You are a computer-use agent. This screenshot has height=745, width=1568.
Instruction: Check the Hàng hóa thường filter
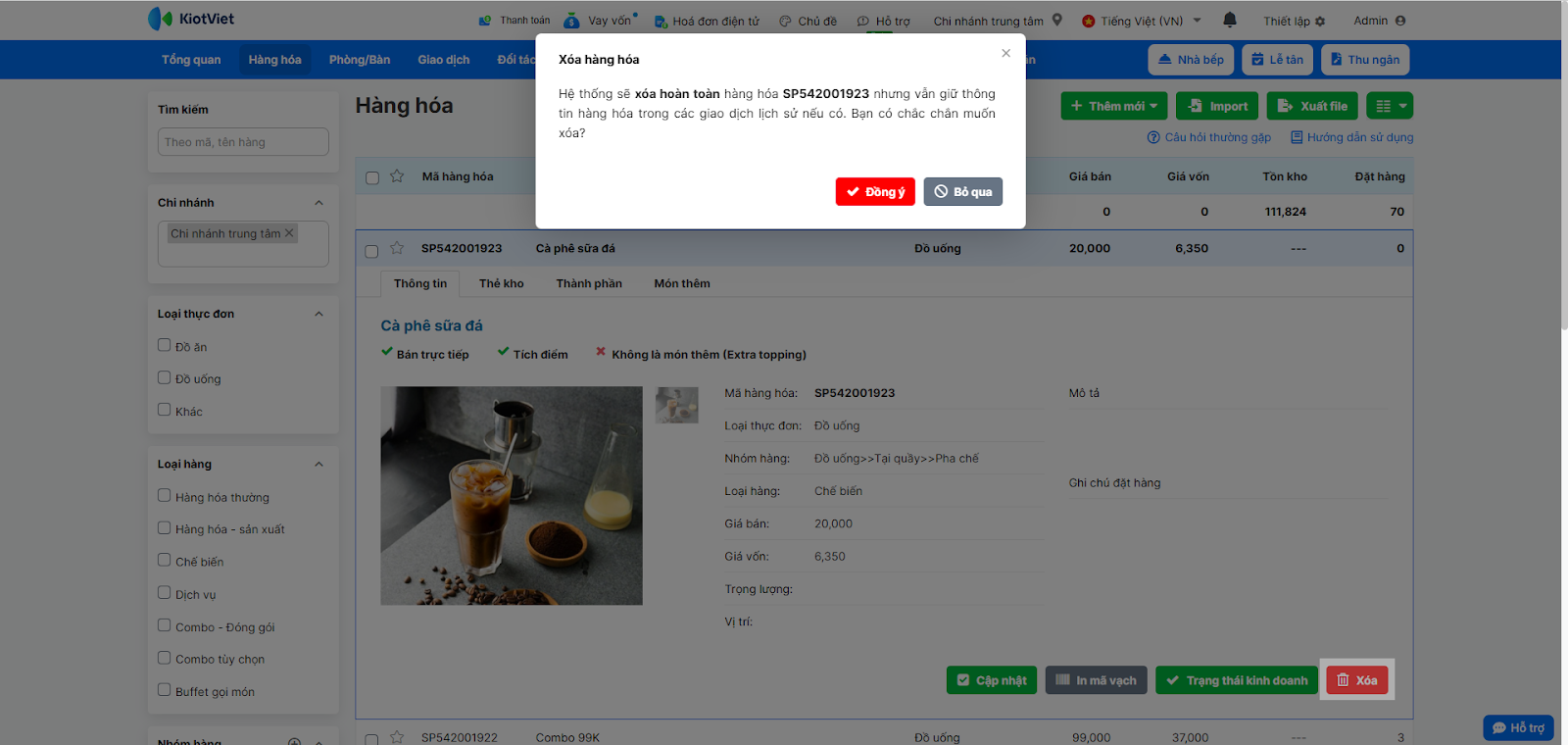click(165, 496)
